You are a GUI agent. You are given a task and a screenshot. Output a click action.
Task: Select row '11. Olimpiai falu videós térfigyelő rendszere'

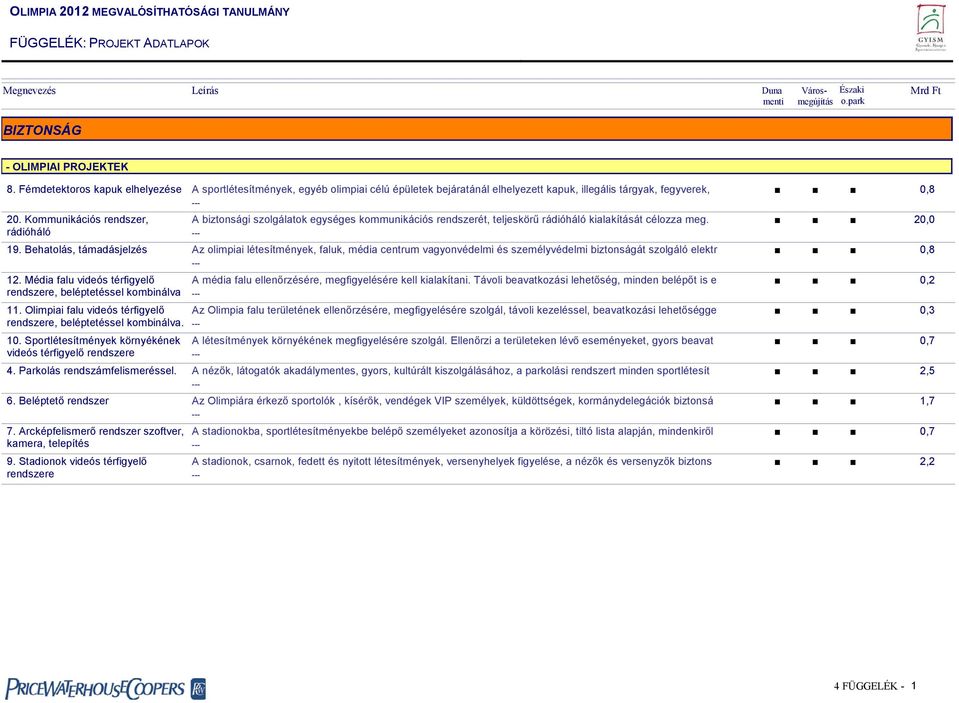pyautogui.click(x=477, y=316)
